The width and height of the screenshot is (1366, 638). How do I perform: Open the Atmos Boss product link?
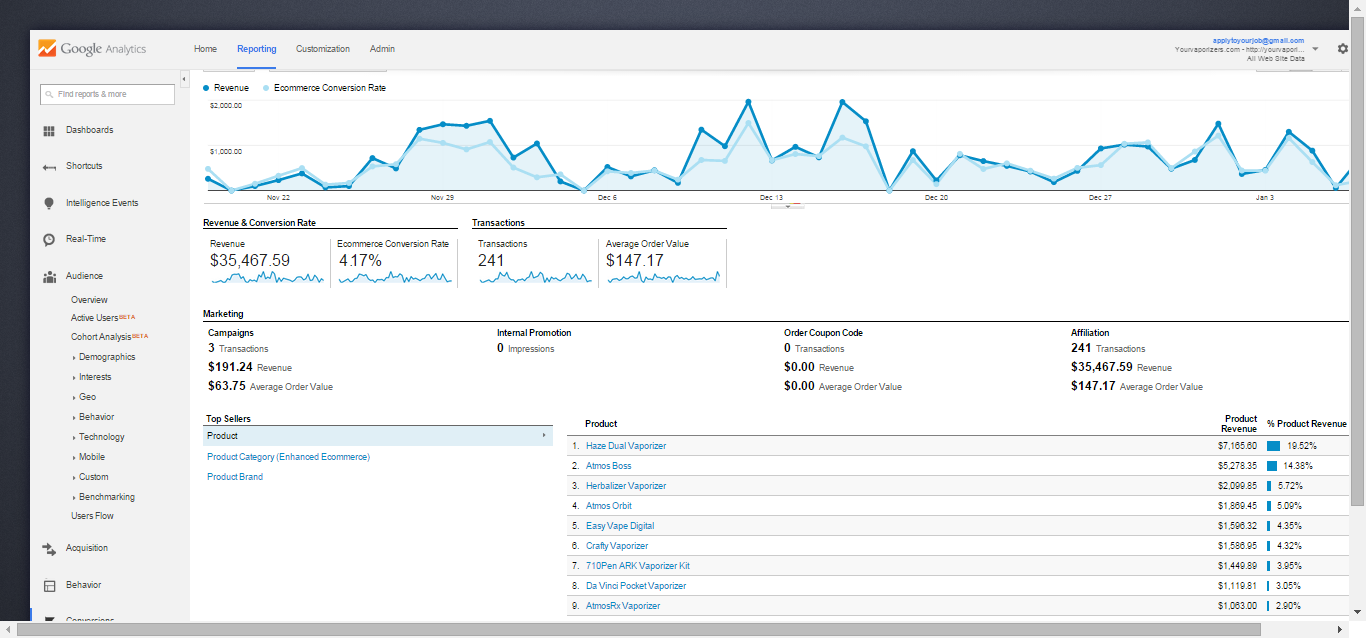click(608, 466)
